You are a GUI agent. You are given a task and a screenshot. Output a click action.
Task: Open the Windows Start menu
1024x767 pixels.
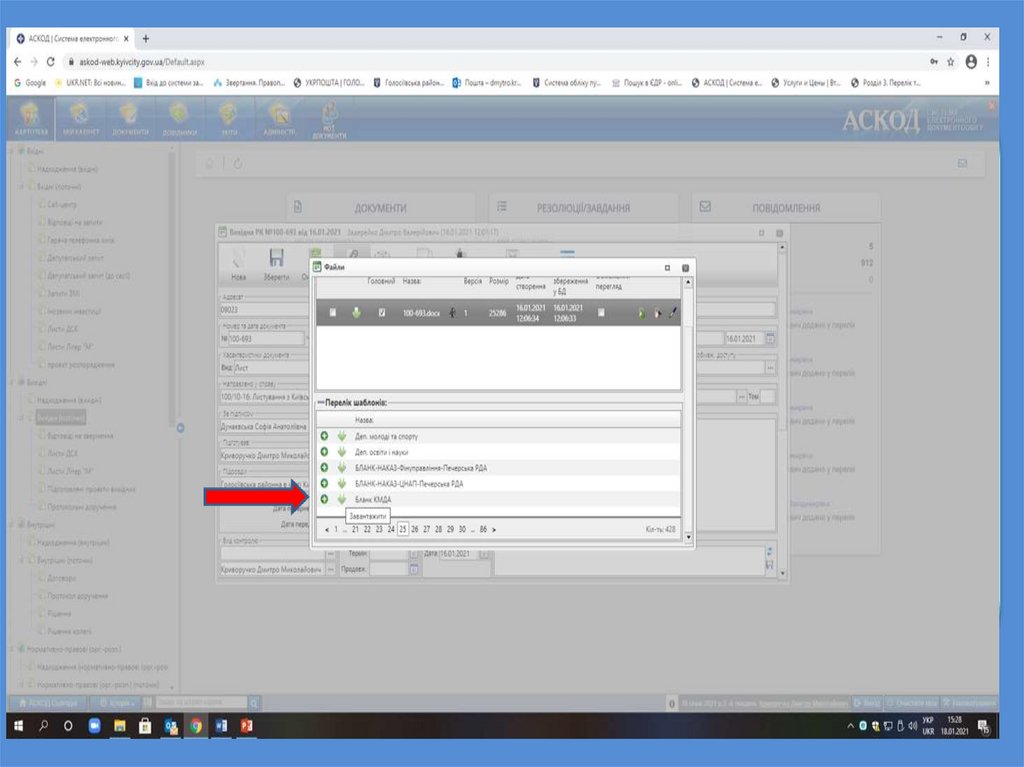tap(18, 726)
